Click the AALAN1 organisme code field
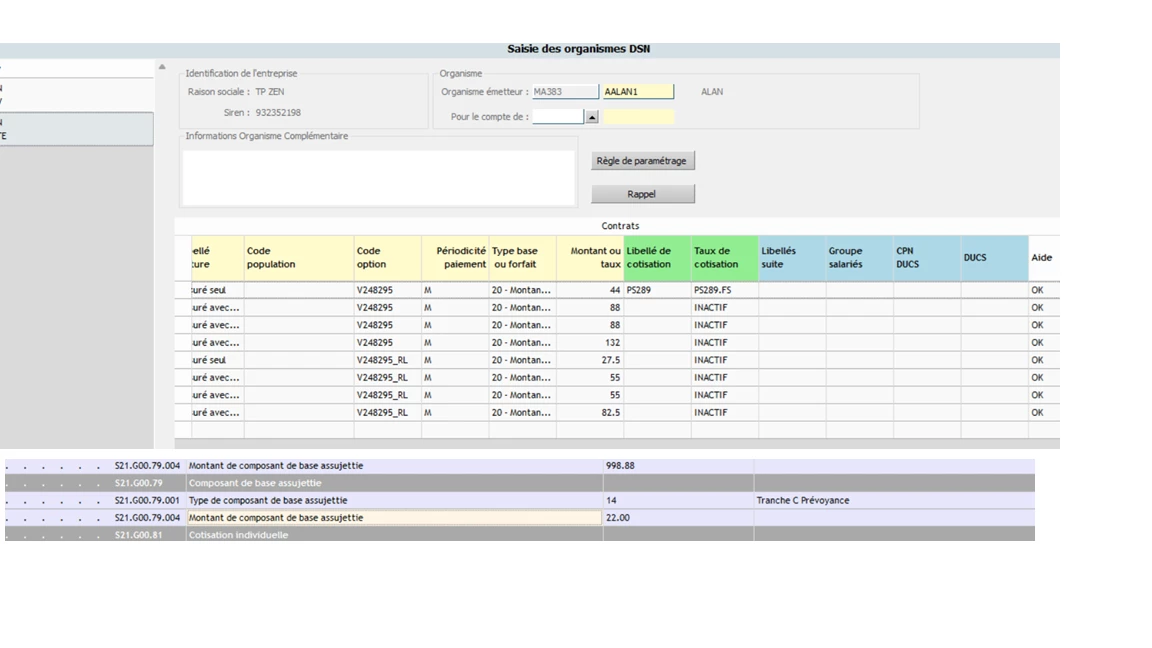The width and height of the screenshot is (1152, 648). [638, 92]
